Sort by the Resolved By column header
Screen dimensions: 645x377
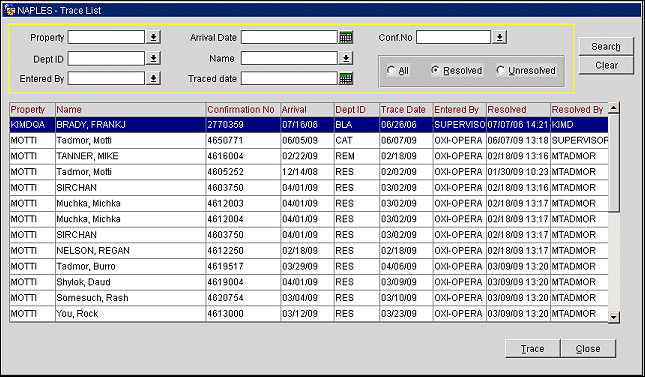pos(579,110)
